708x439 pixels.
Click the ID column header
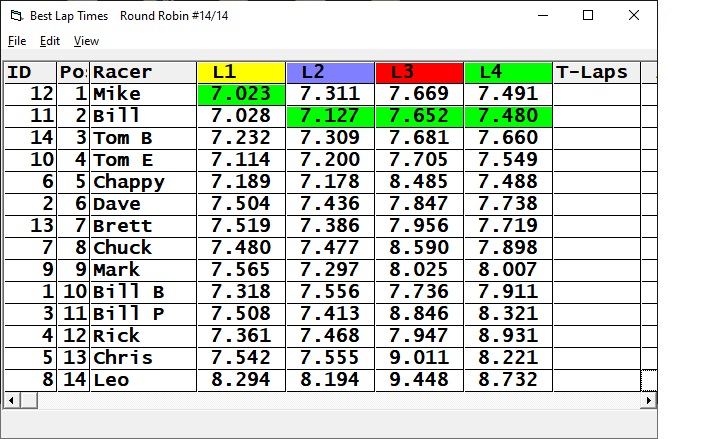point(30,72)
